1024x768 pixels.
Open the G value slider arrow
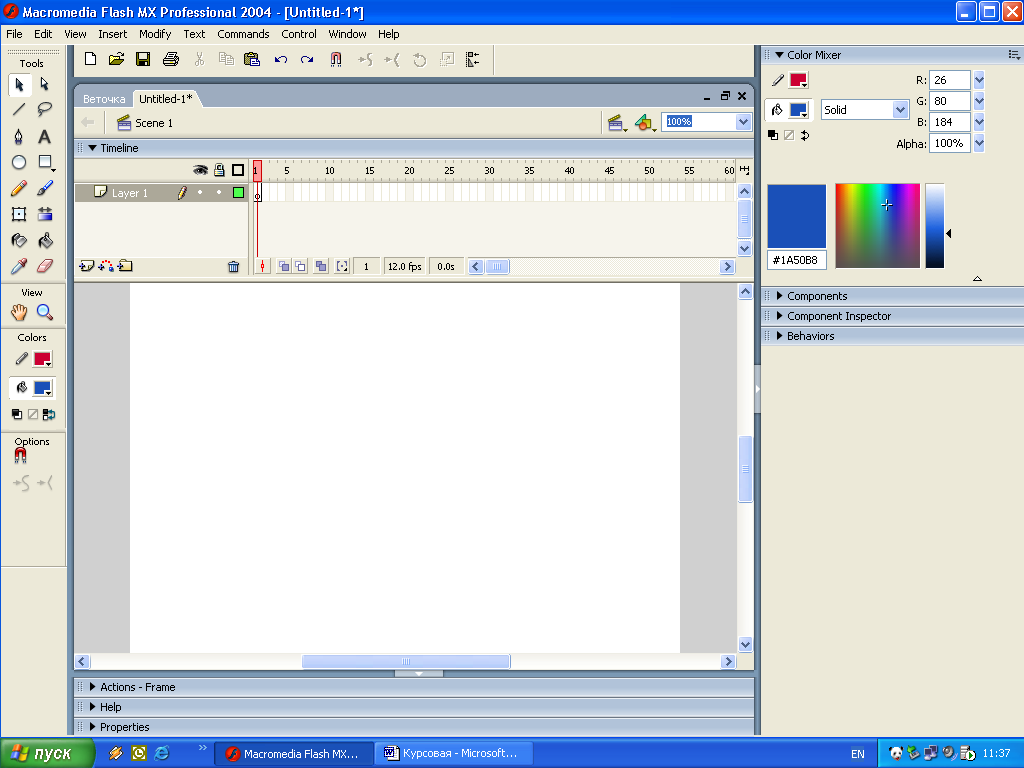click(979, 101)
